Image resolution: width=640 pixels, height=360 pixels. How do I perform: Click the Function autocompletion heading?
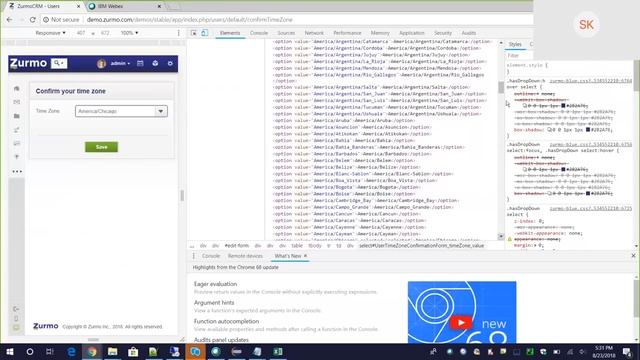coord(226,321)
